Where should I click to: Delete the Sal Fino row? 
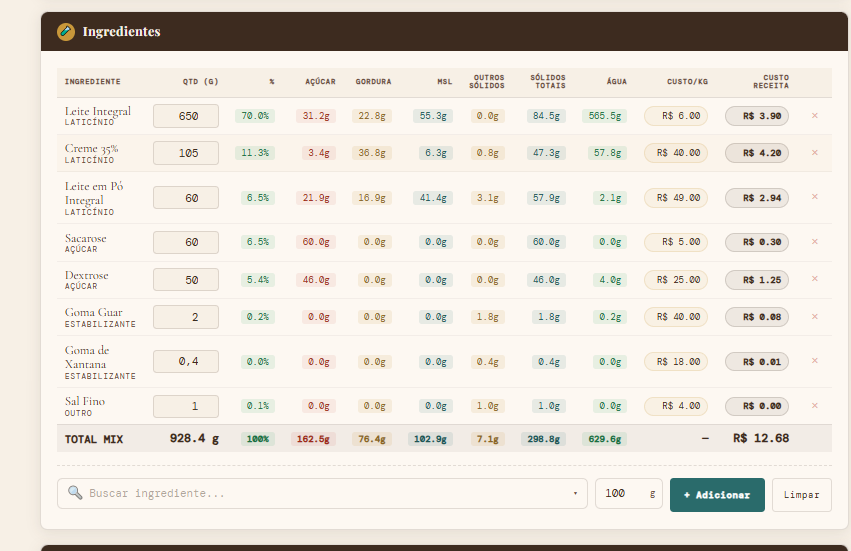(x=814, y=406)
